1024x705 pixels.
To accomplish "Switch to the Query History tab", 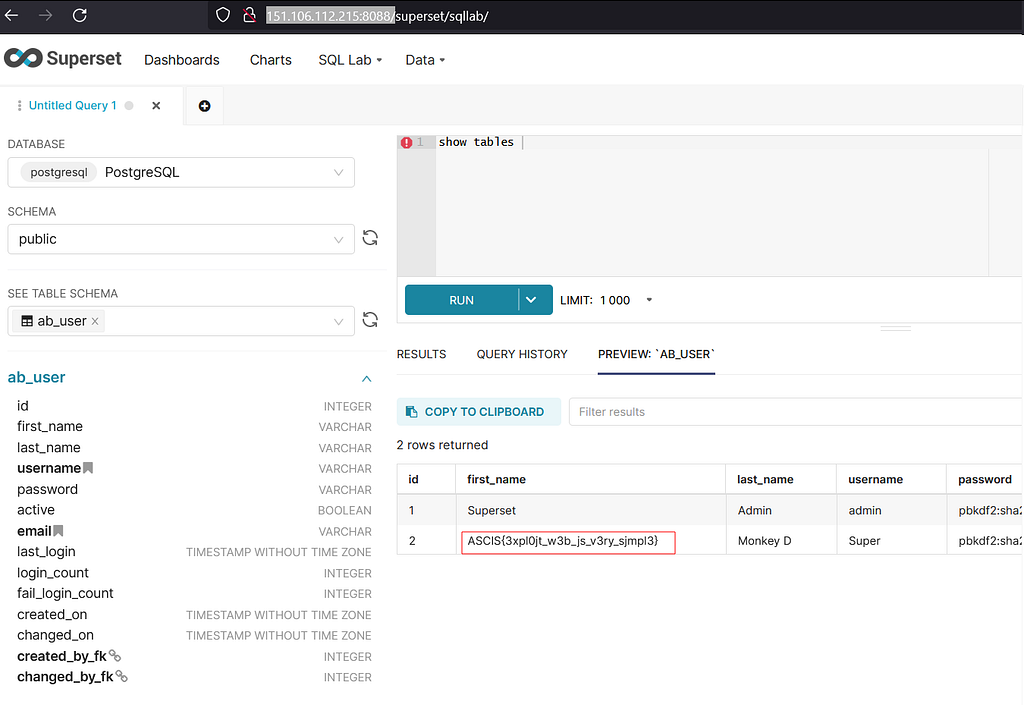I will click(x=522, y=354).
